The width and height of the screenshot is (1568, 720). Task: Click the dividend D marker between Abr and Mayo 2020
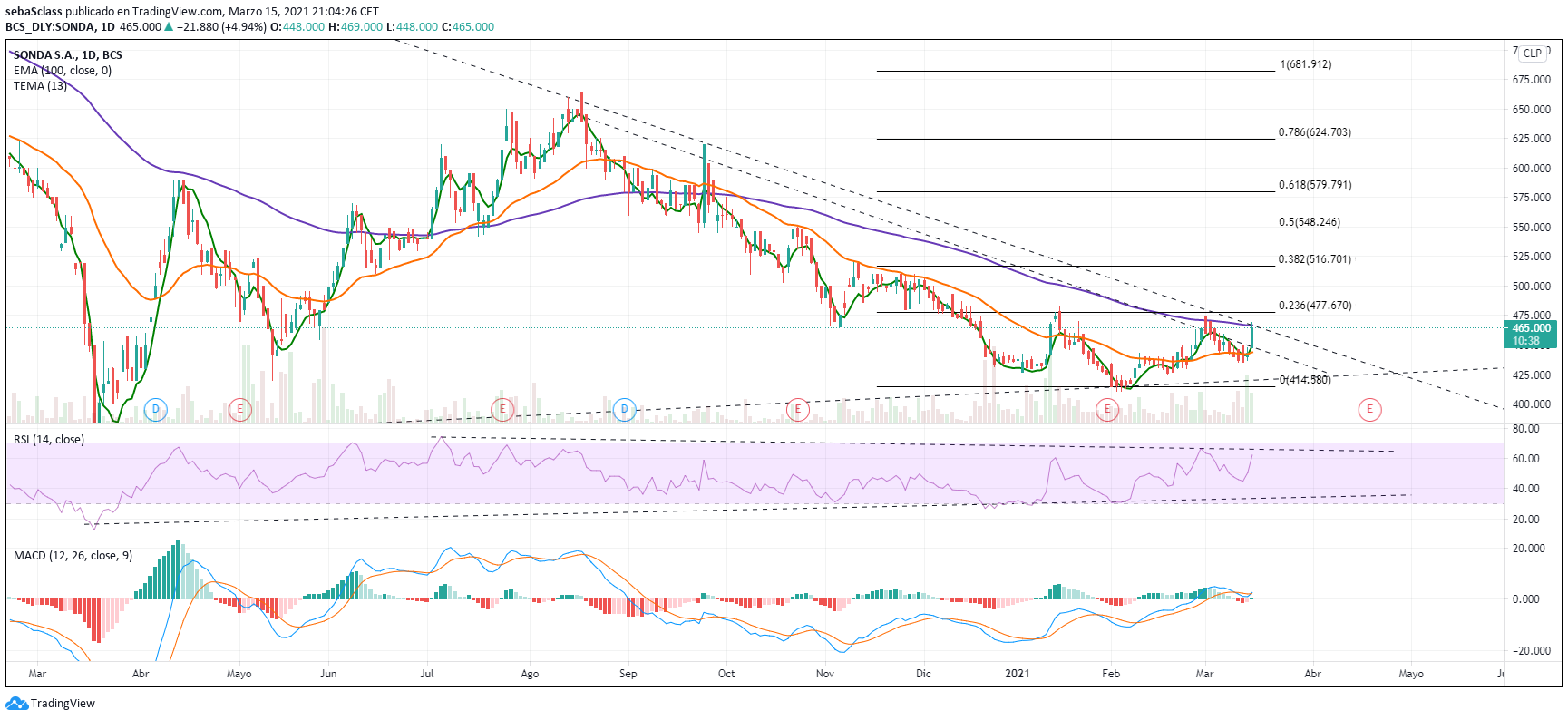tap(156, 410)
